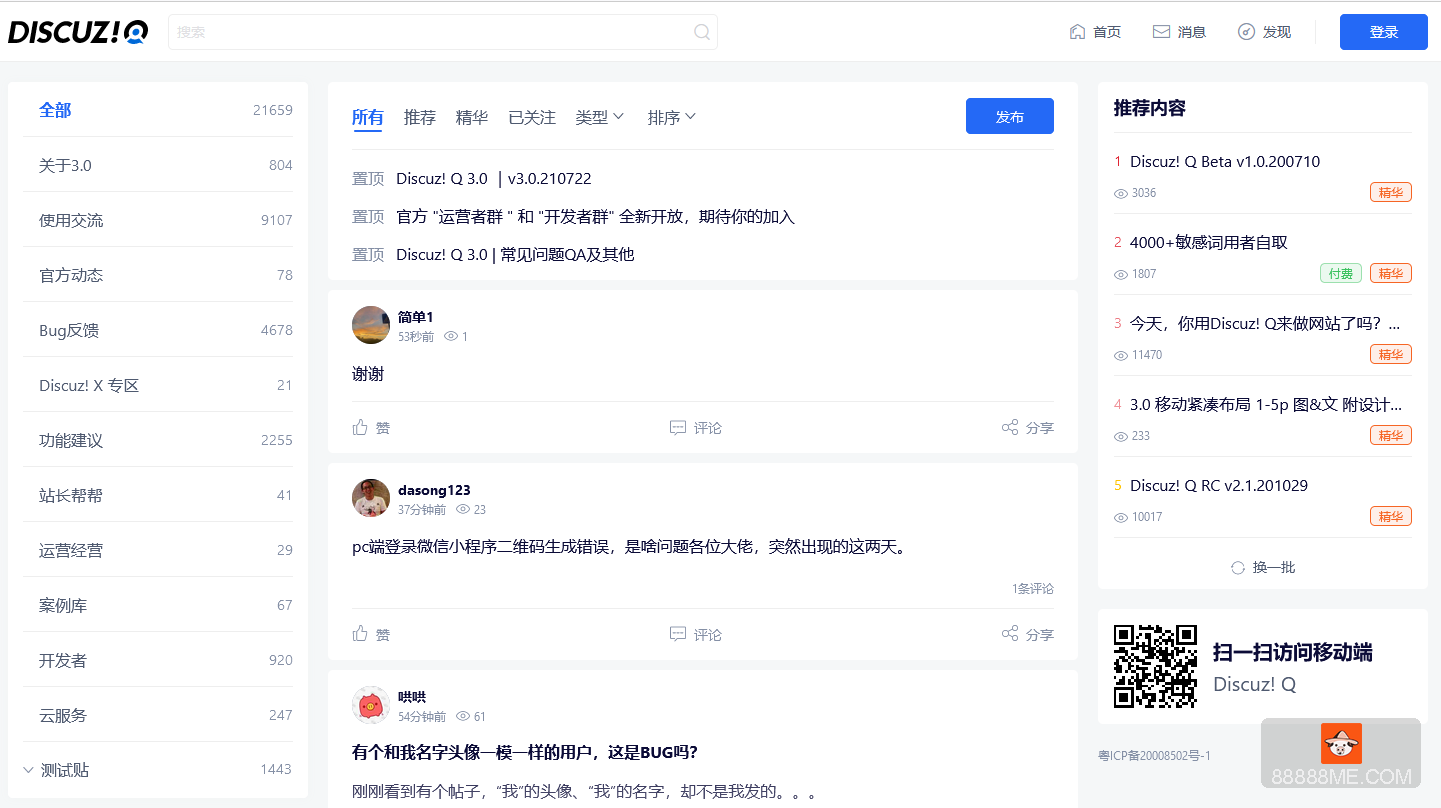The width and height of the screenshot is (1441, 808).
Task: Open dasong123's avatar
Action: tap(371, 498)
